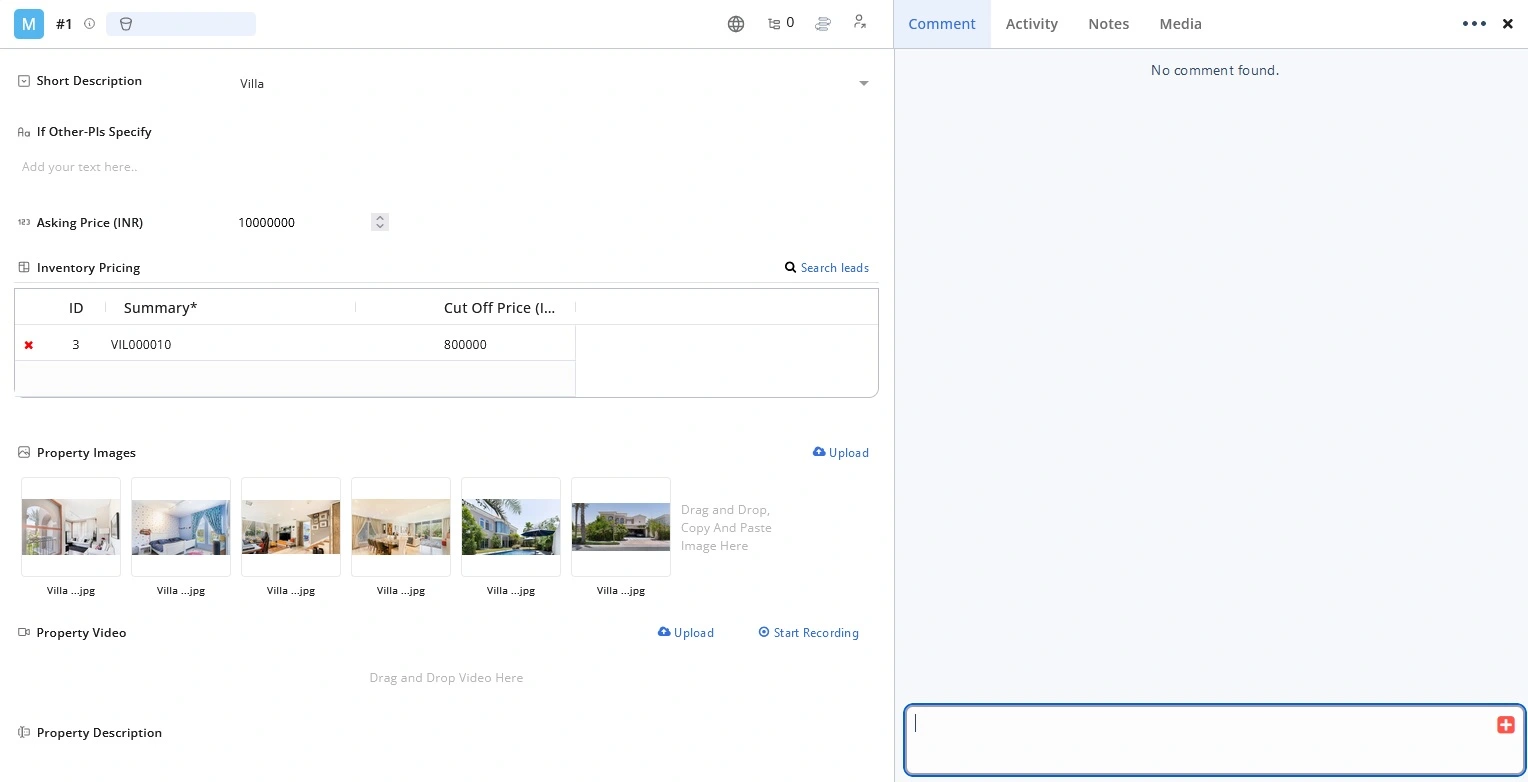The width and height of the screenshot is (1528, 782).
Task: Open the sixth villa exterior thumbnail
Action: [621, 527]
